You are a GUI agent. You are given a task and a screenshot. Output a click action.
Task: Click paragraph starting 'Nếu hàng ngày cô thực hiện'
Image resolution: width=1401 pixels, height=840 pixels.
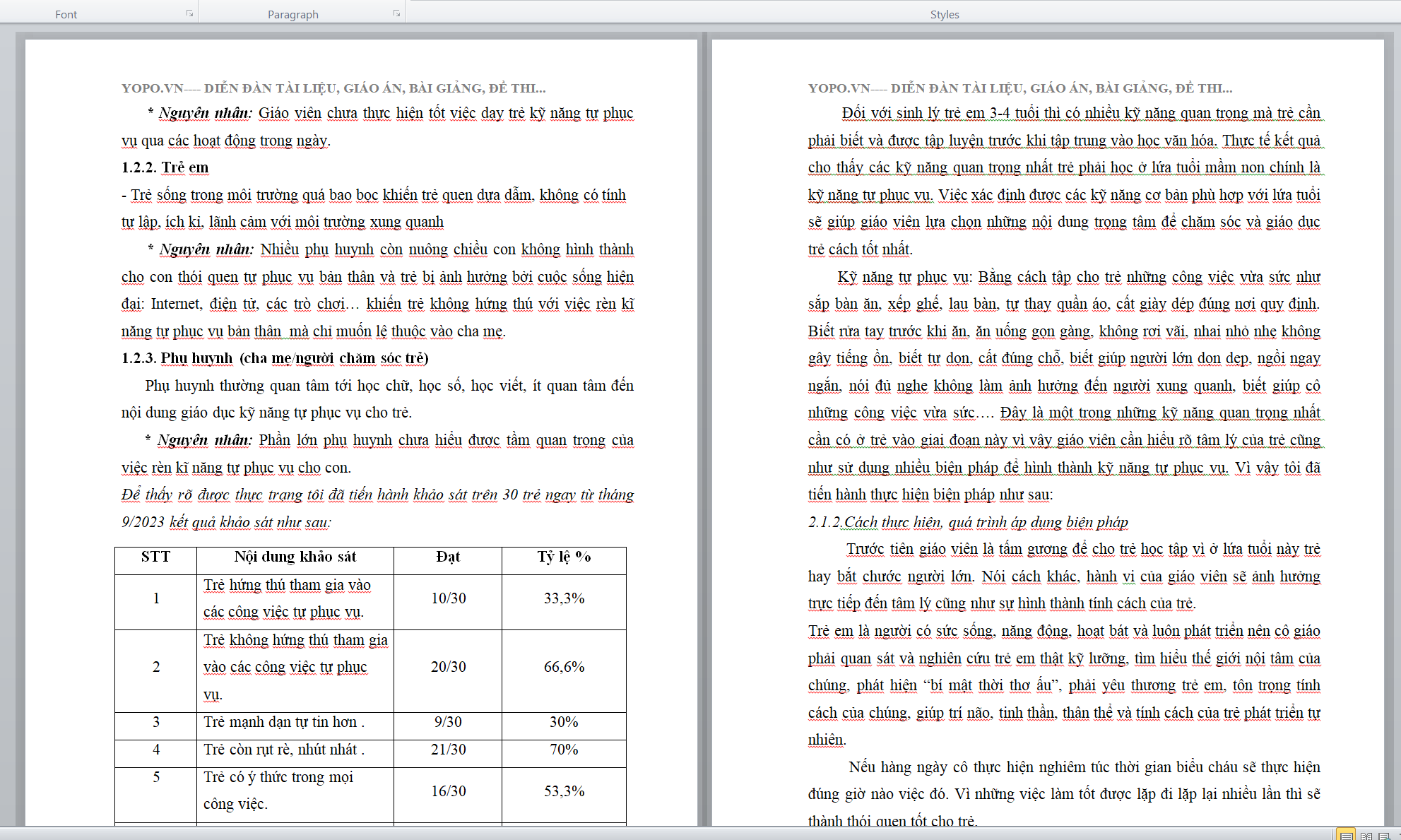point(1065,794)
